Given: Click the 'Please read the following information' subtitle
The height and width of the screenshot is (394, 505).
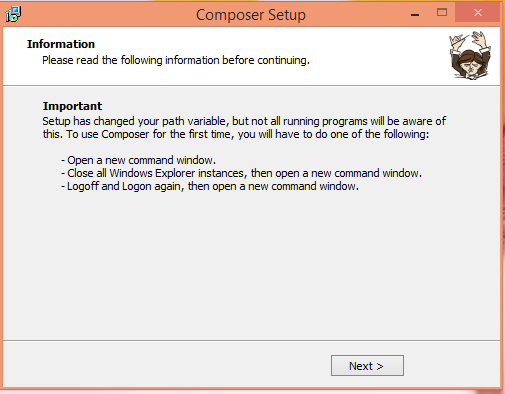Looking at the screenshot, I should point(176,60).
